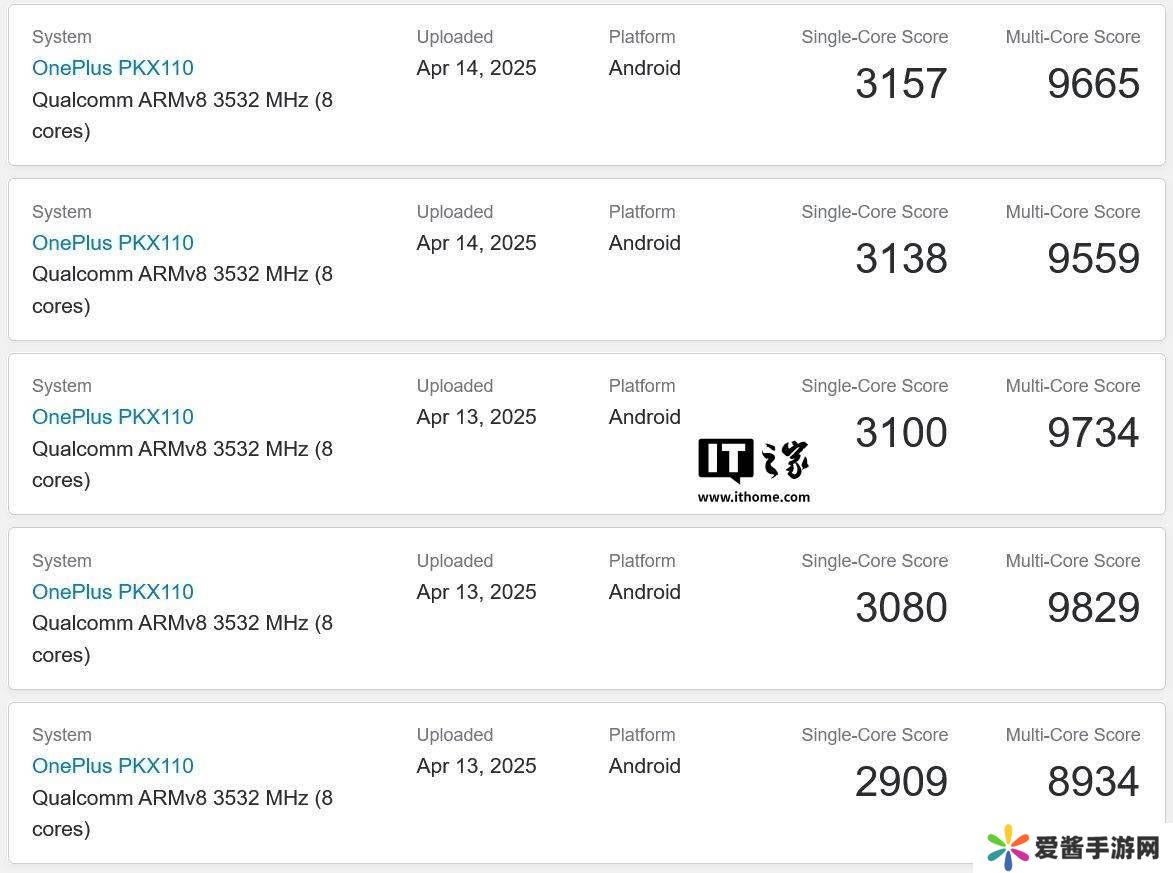The width and height of the screenshot is (1173, 873).
Task: Select the 9734 multi-core score
Action: [x=1093, y=433]
